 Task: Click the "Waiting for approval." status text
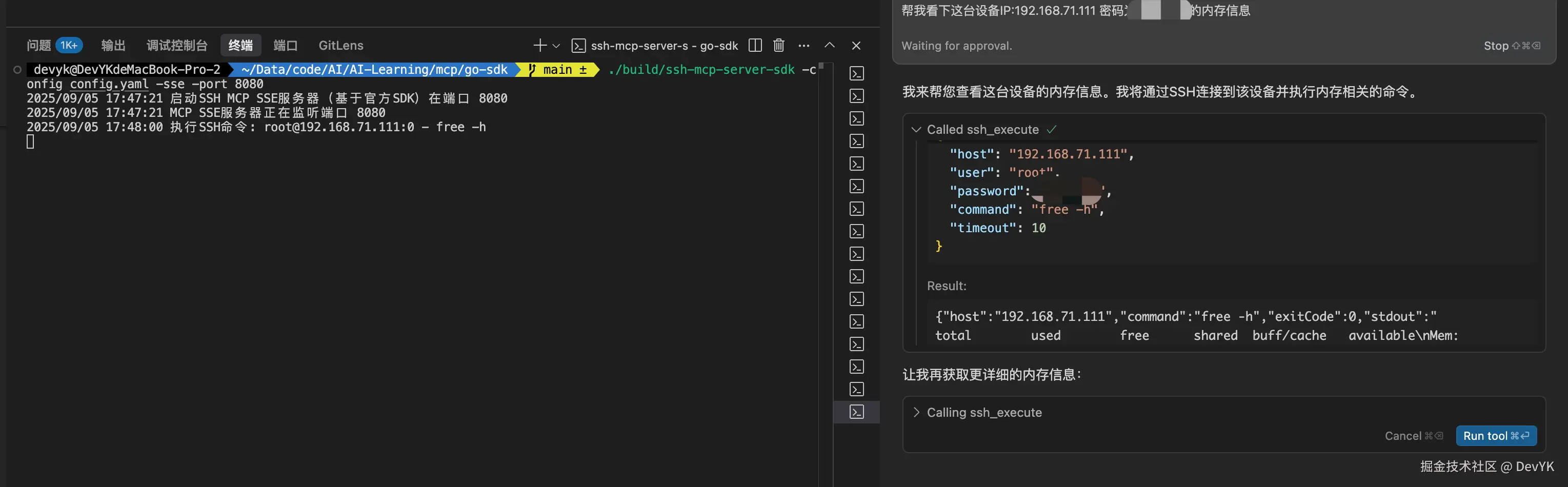(956, 46)
